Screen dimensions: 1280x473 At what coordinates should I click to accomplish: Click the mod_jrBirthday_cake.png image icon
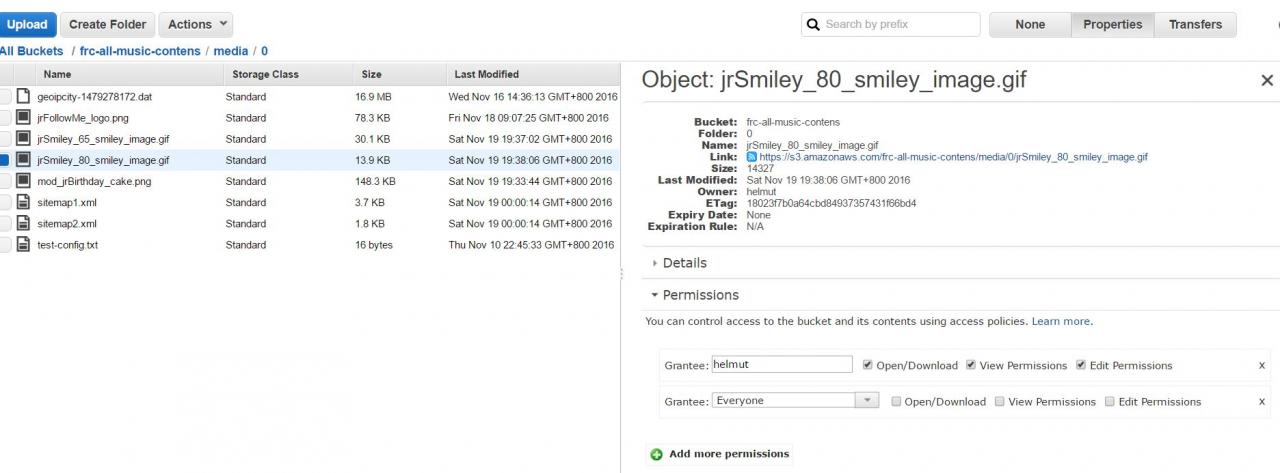23,181
